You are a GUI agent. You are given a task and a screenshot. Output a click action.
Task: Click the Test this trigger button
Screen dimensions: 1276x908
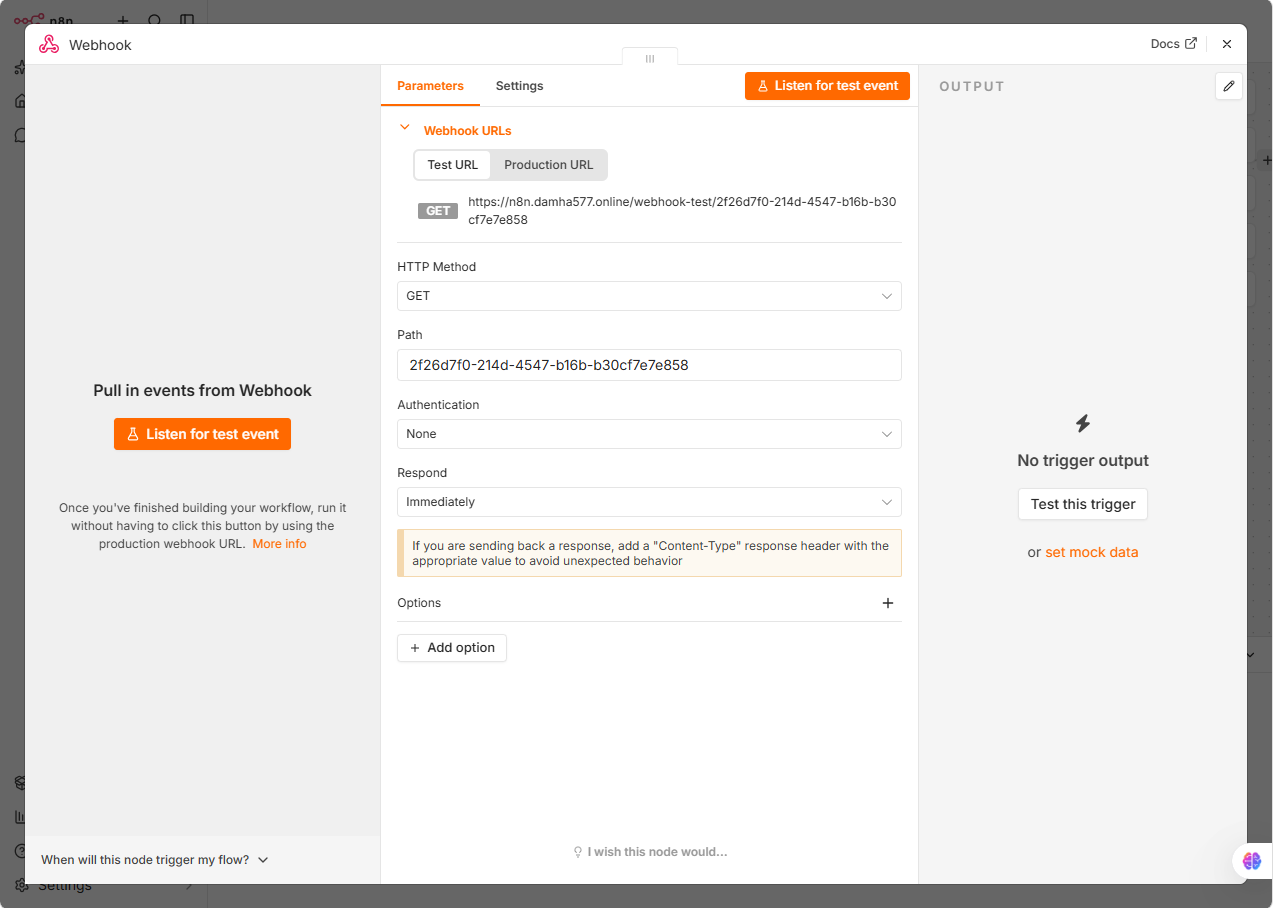point(1083,504)
